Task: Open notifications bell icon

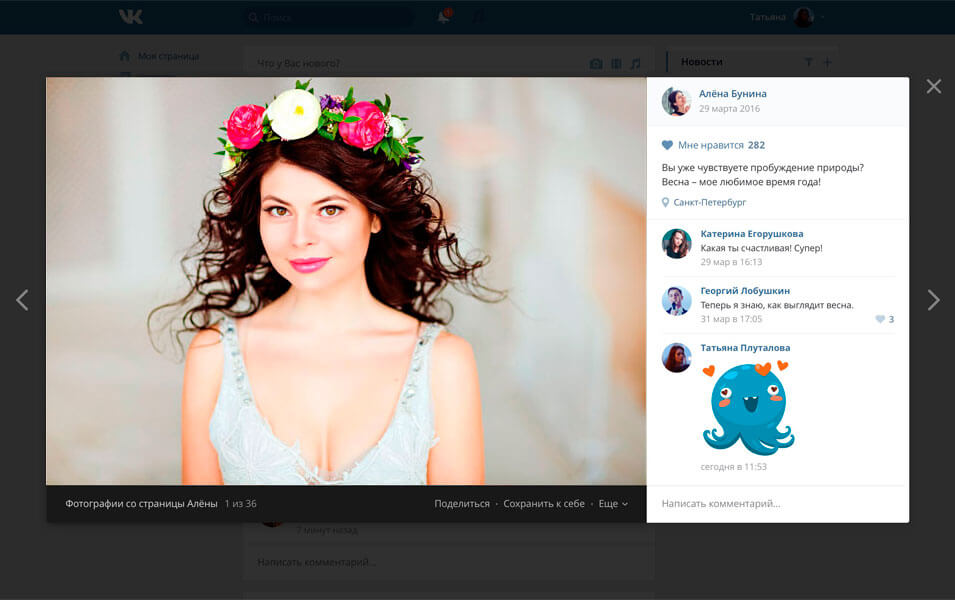Action: click(x=444, y=16)
